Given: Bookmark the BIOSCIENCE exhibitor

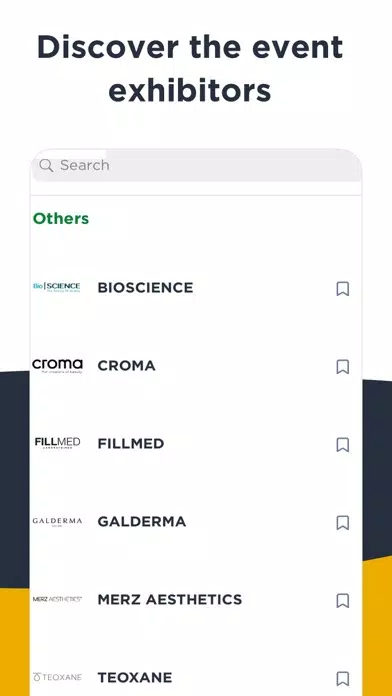Looking at the screenshot, I should [x=342, y=289].
